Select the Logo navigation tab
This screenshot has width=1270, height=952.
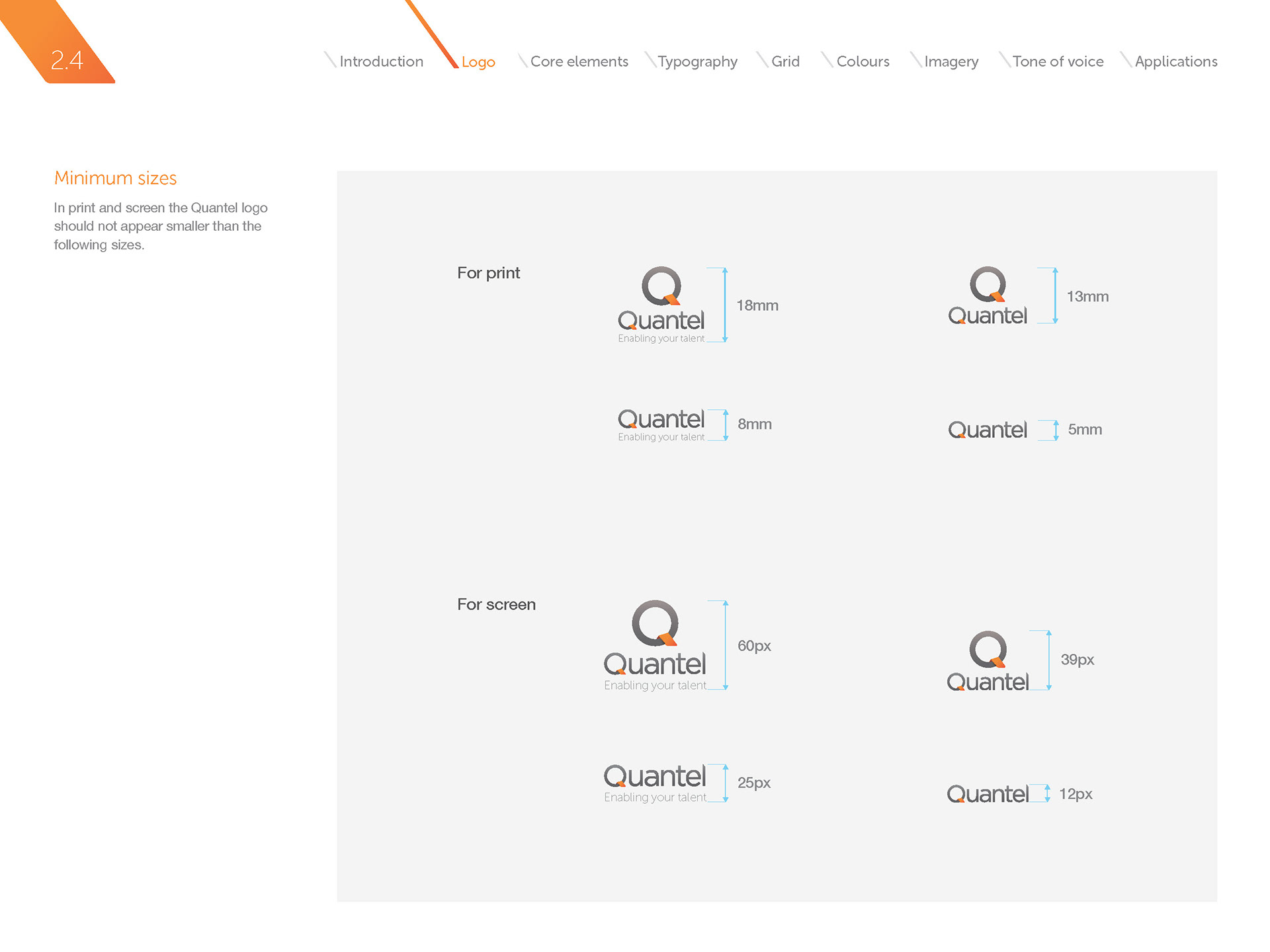[478, 62]
